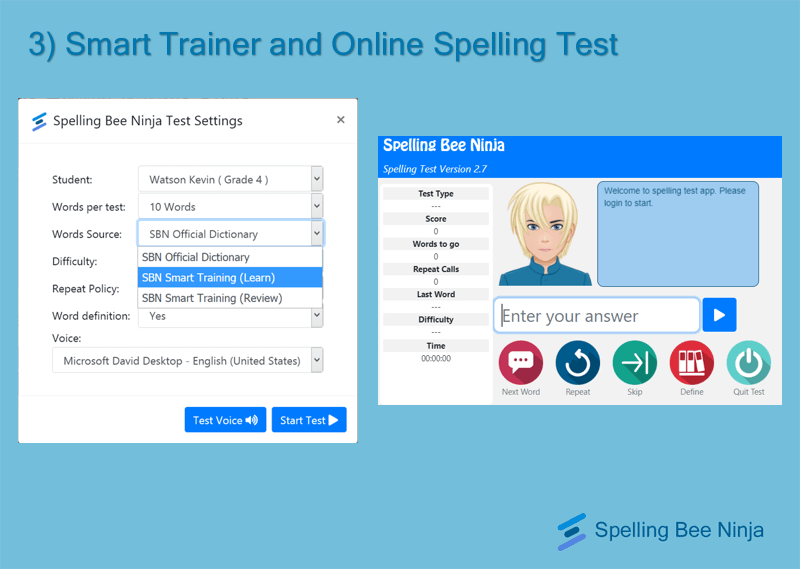Screen dimensions: 800x569
Task: Click the Repeat Calls label
Action: [436, 269]
